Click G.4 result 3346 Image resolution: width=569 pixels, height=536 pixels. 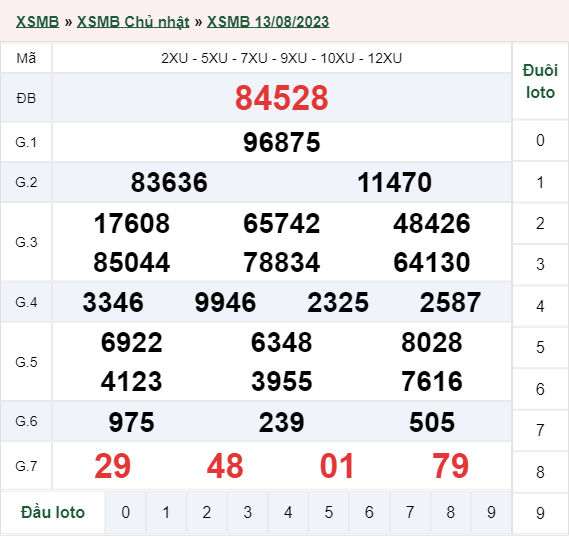tap(113, 302)
